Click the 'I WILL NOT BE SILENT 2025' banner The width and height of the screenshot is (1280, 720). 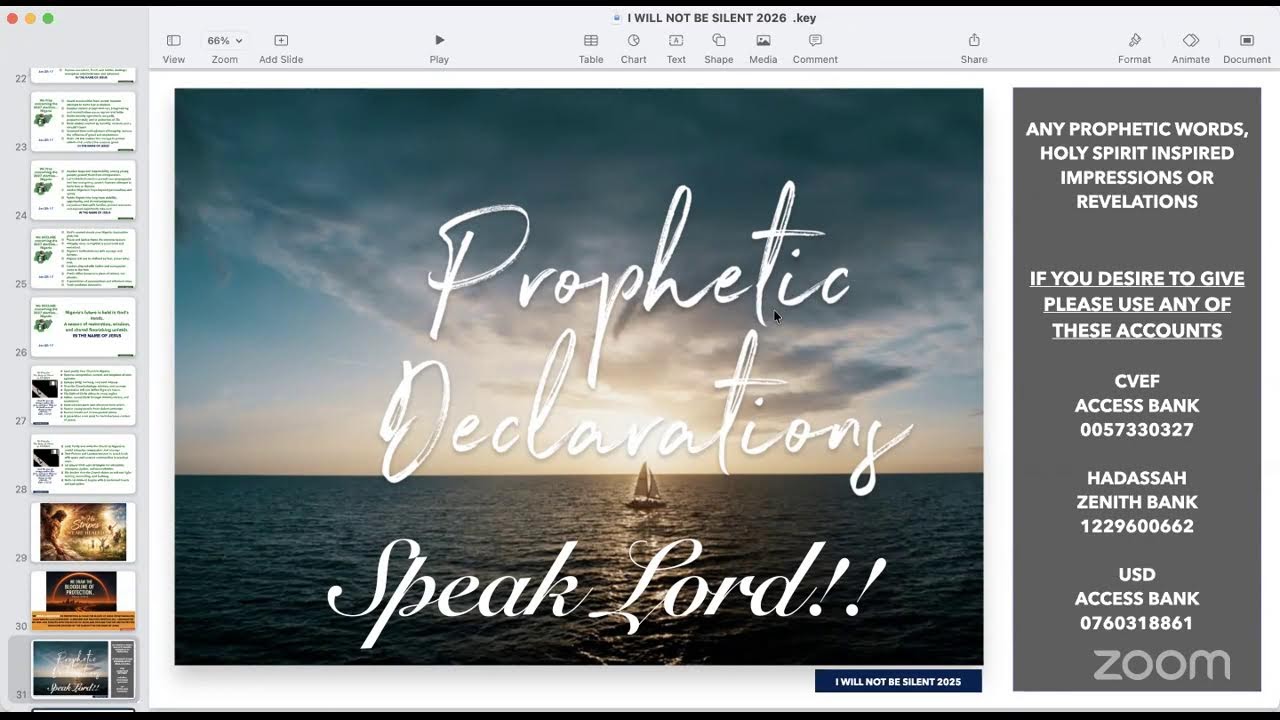tap(898, 681)
